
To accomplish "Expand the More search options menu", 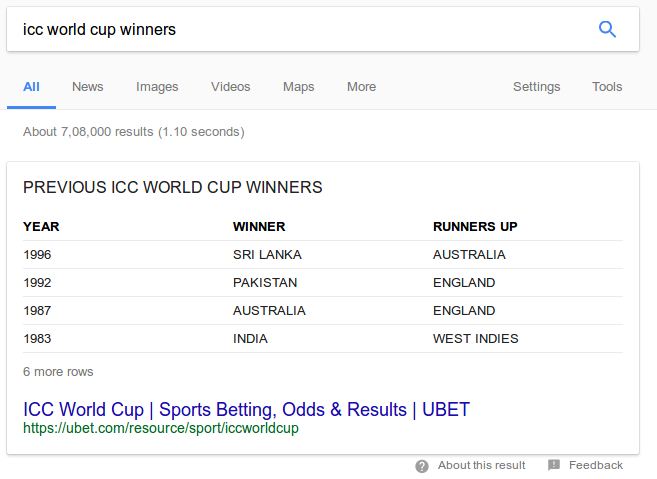I will [362, 87].
